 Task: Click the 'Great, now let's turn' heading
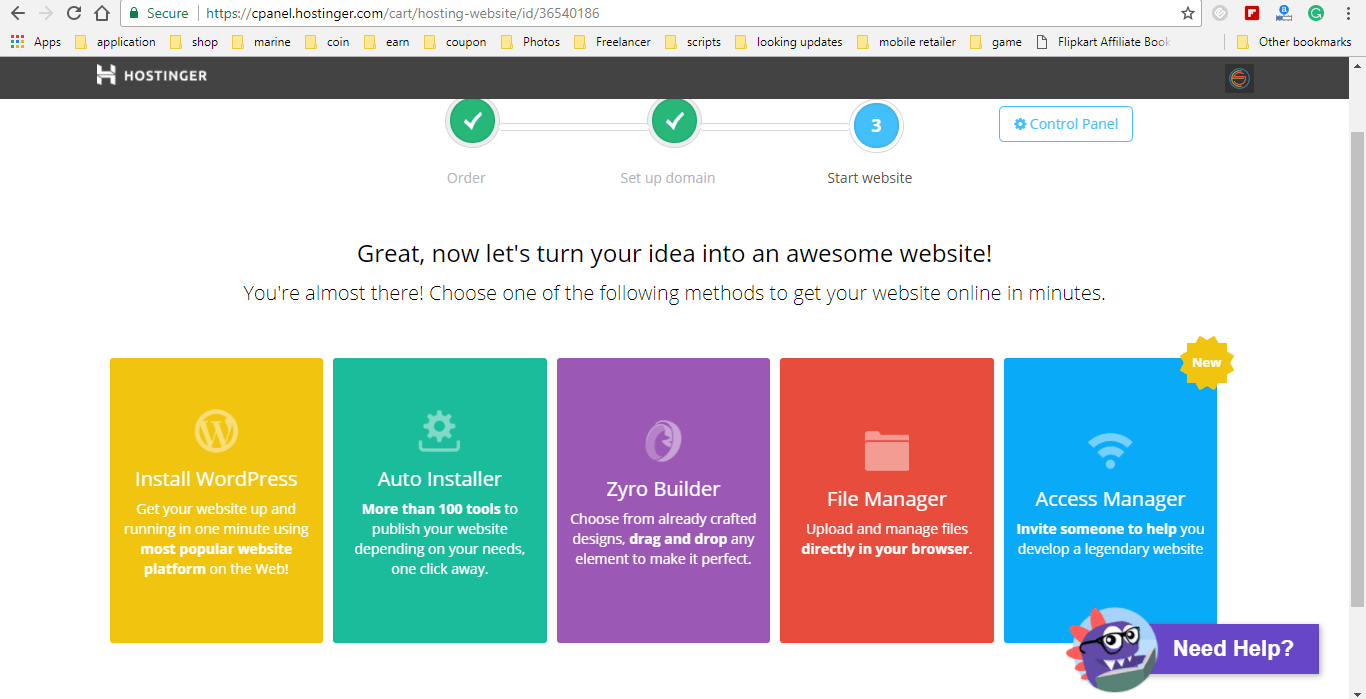point(675,254)
